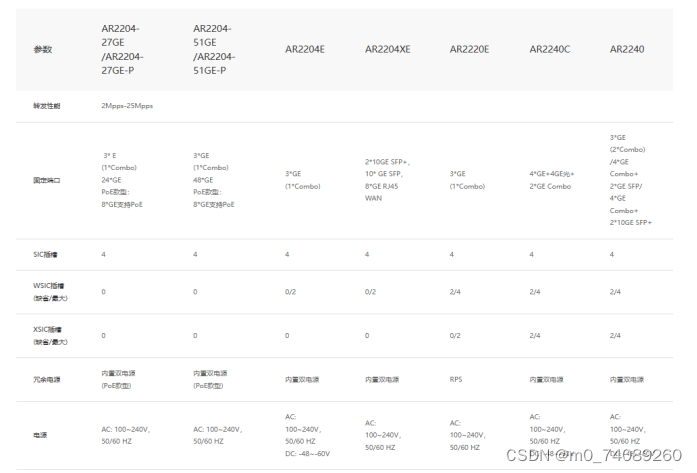Select the 'AR2204-51GE /AR2204-51GE-P' column header
Viewport: 697px width, 473px height.
214,49
